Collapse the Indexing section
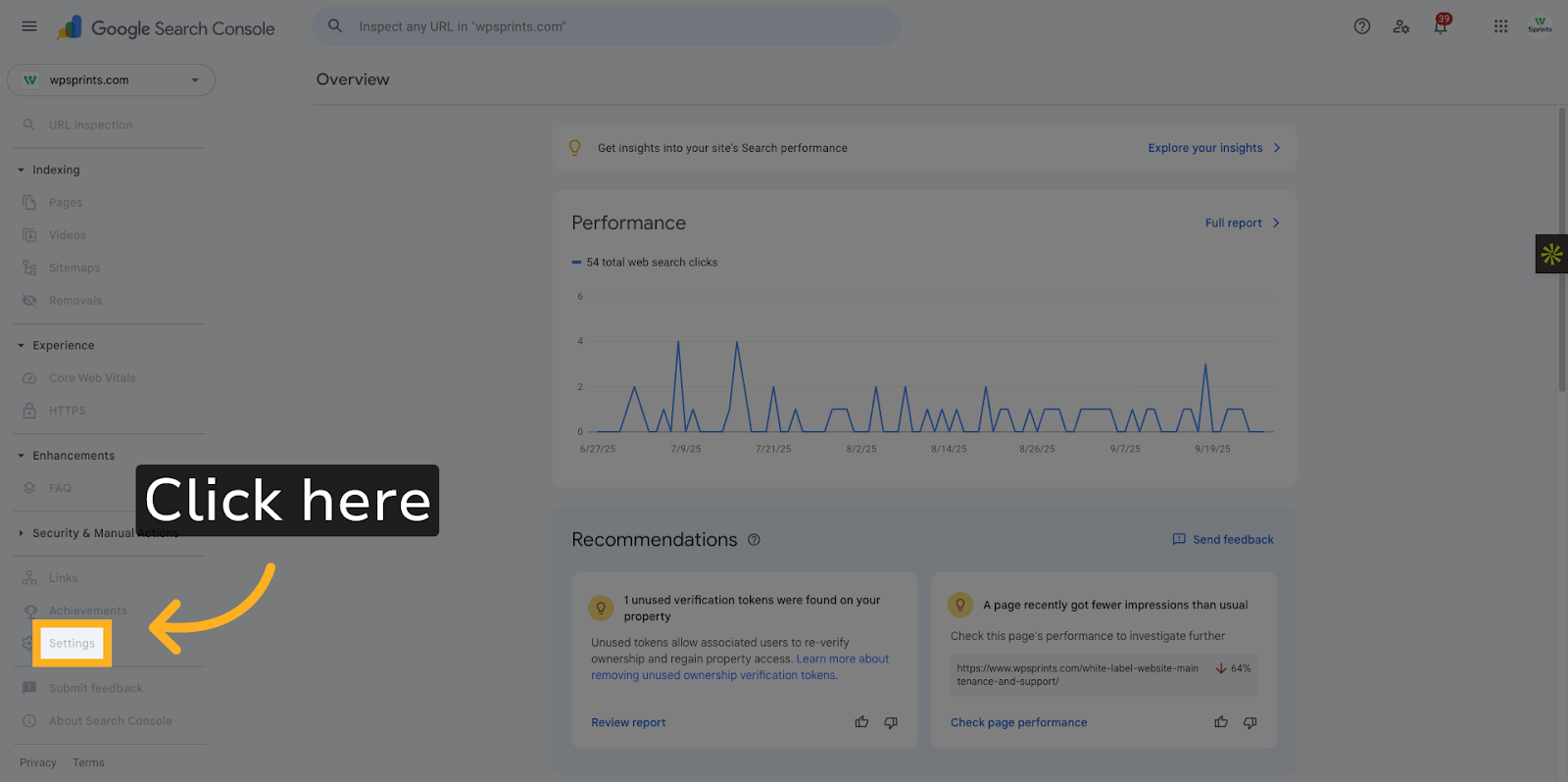This screenshot has width=1568, height=782. [x=22, y=171]
